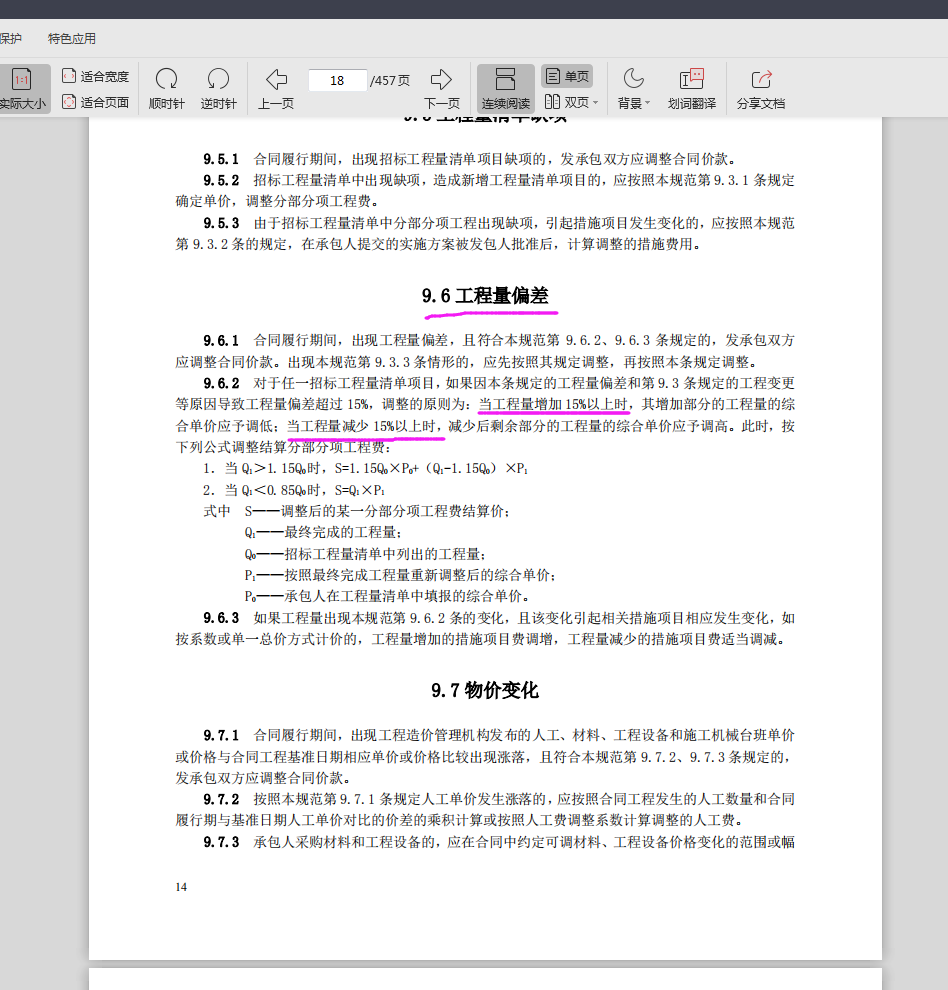Go to previous page (上一页)

click(276, 89)
